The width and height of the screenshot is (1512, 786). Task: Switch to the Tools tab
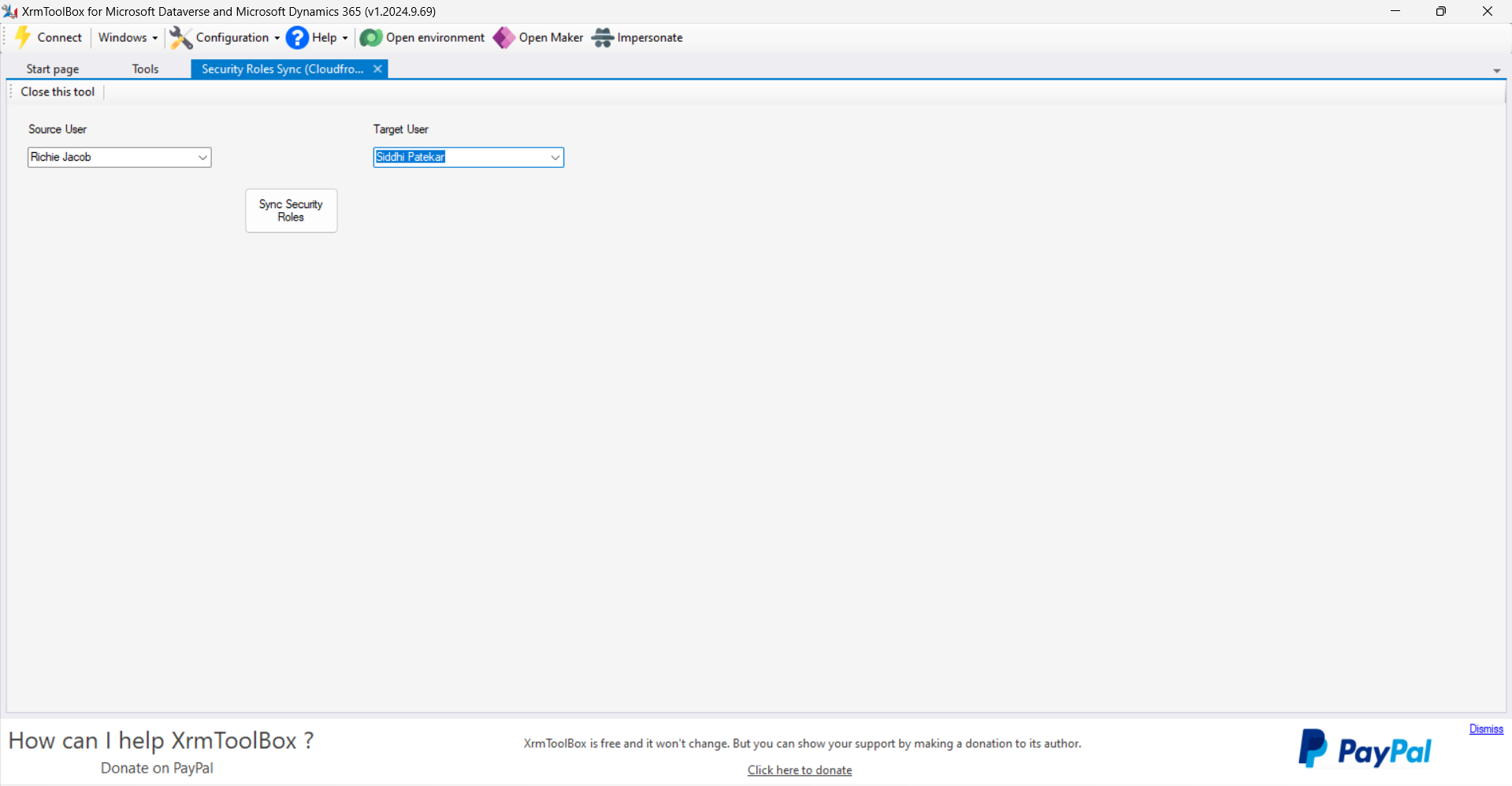pos(145,69)
